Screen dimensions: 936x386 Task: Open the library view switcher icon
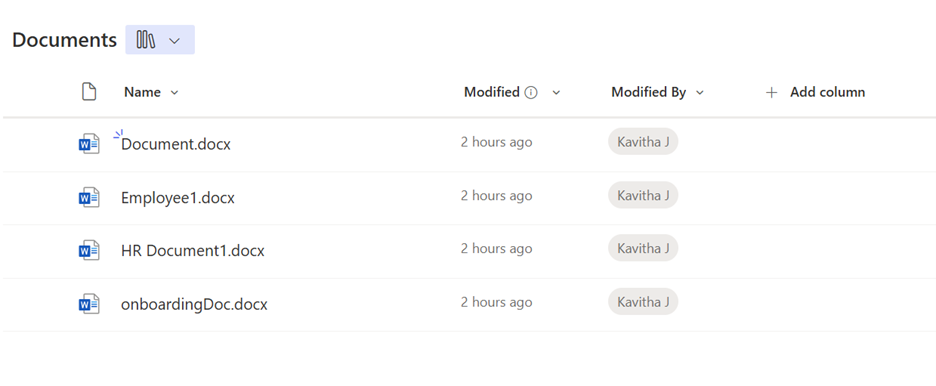(x=146, y=40)
